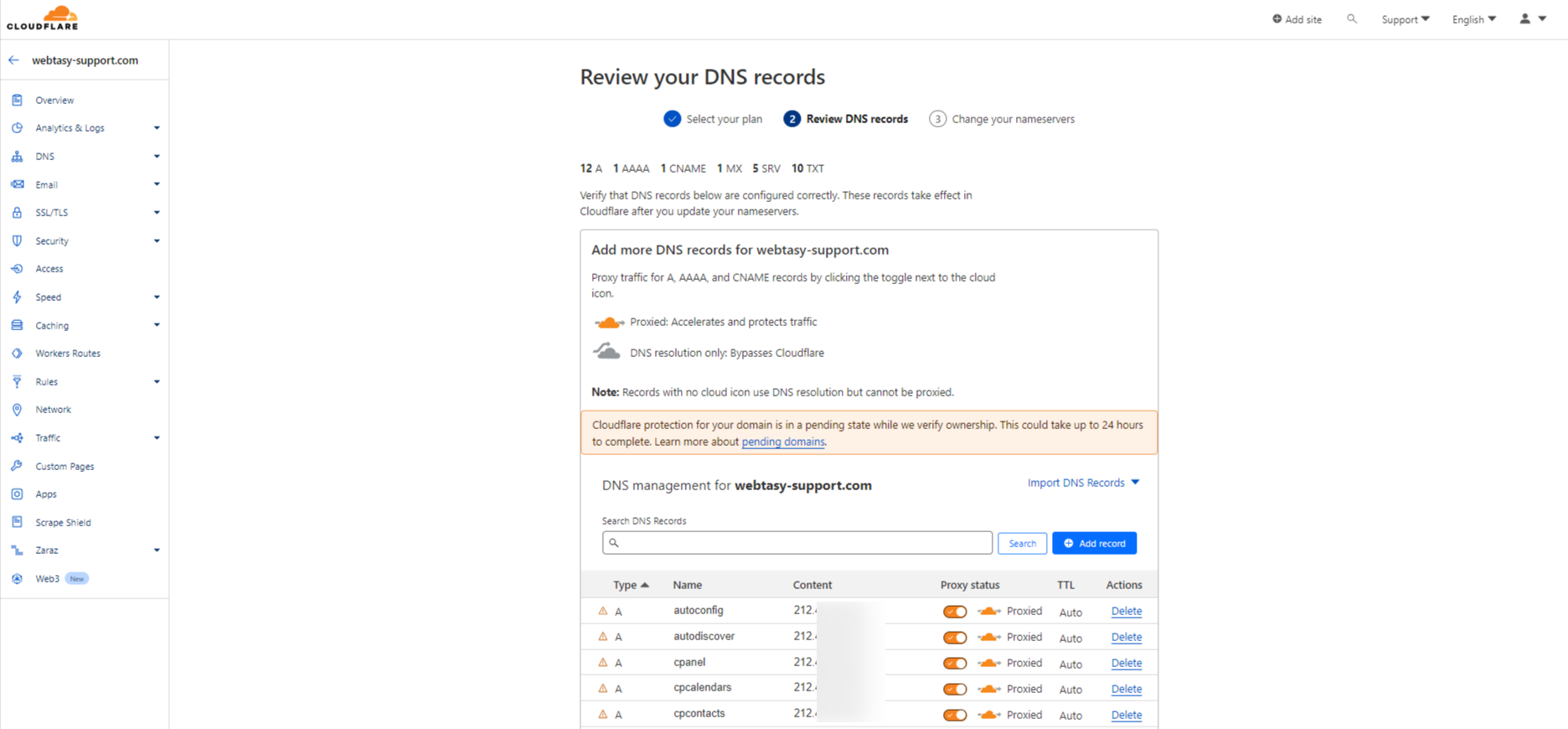Image resolution: width=1568 pixels, height=729 pixels.
Task: Open Import DNS Records dropdown
Action: 1084,483
